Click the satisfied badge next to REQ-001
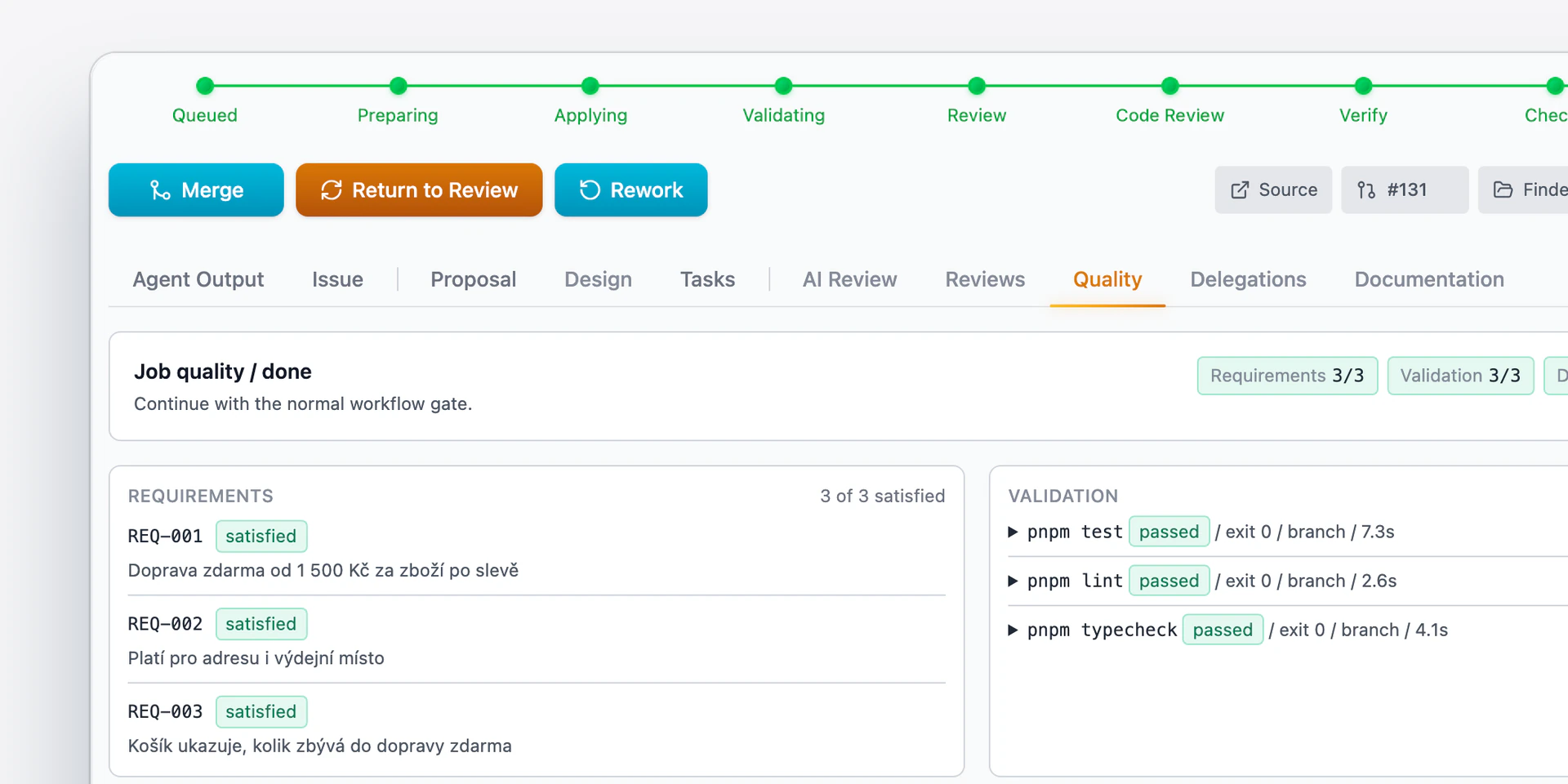Screen dimensions: 1568x784 tap(261, 537)
